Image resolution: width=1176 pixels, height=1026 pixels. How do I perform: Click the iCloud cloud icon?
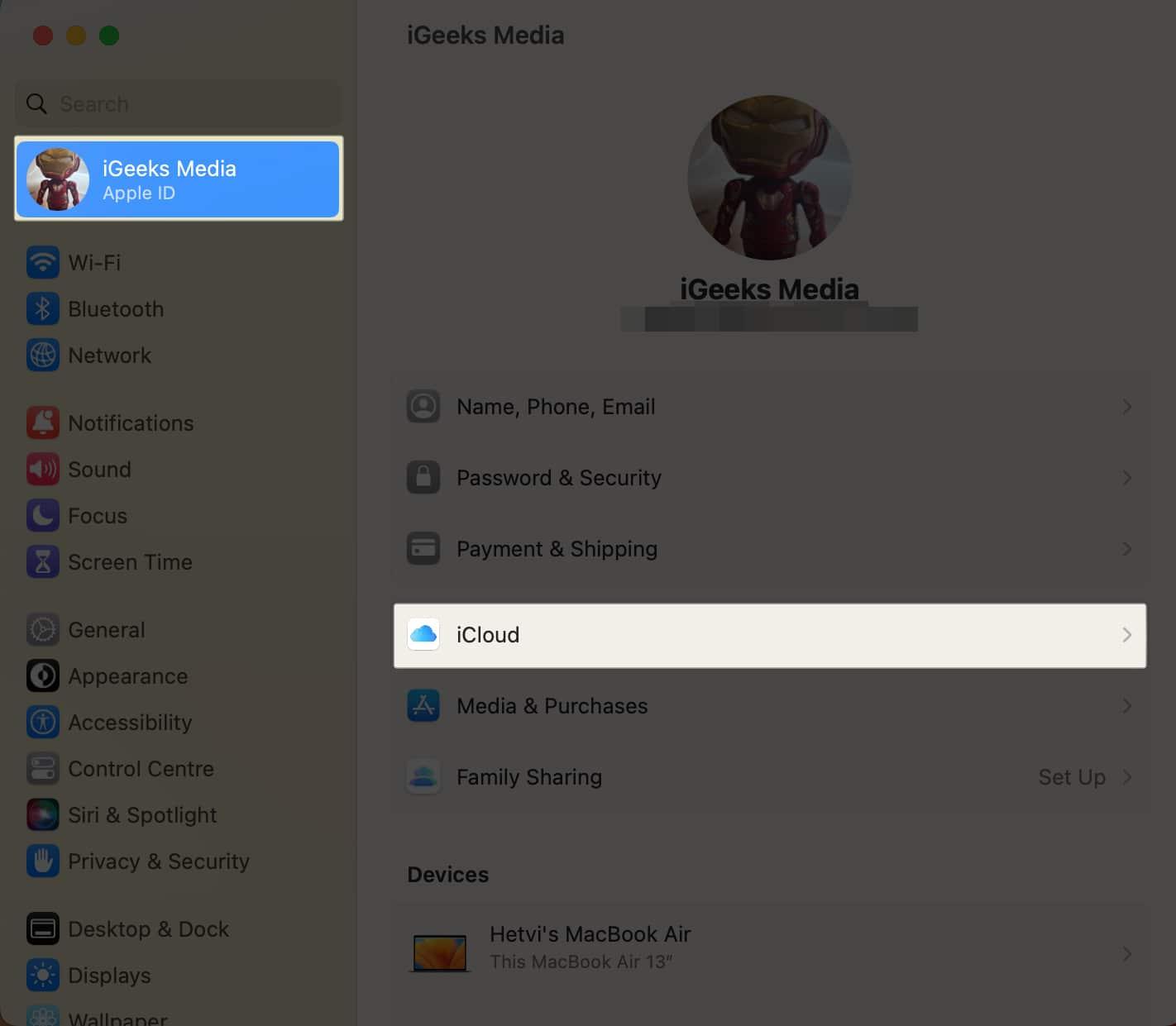[423, 635]
